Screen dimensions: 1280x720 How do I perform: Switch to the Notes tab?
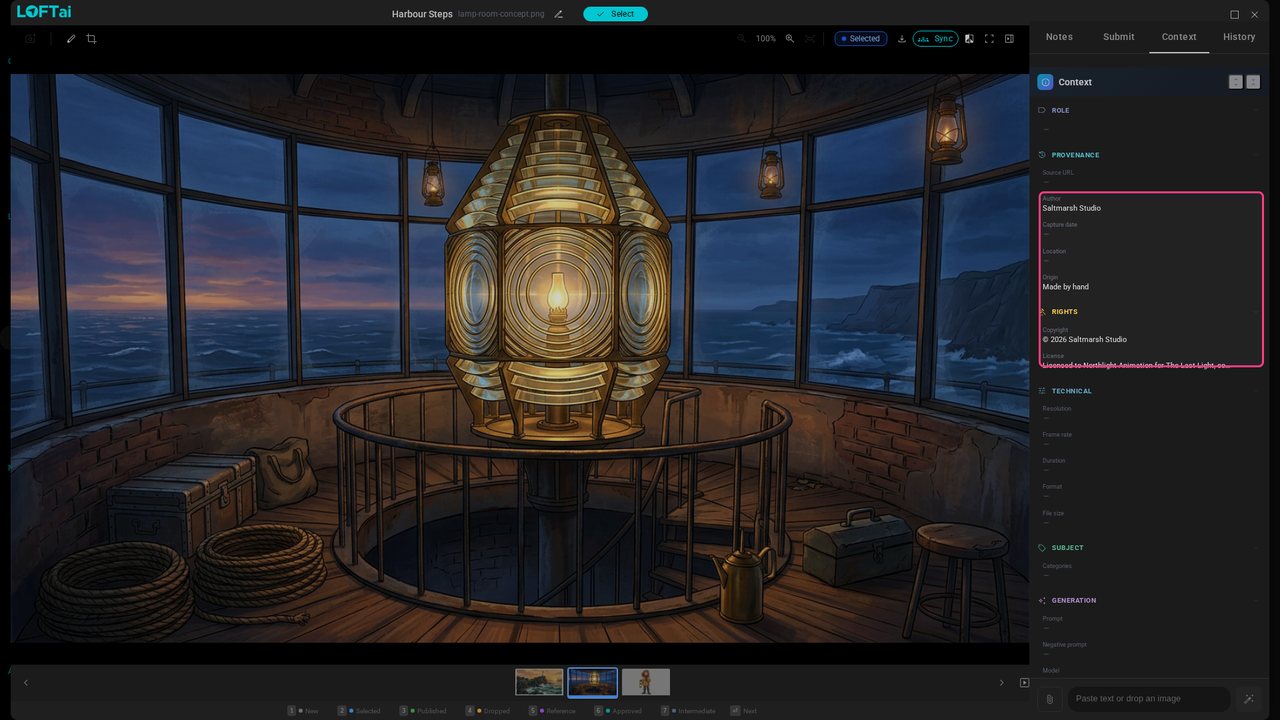(1059, 37)
